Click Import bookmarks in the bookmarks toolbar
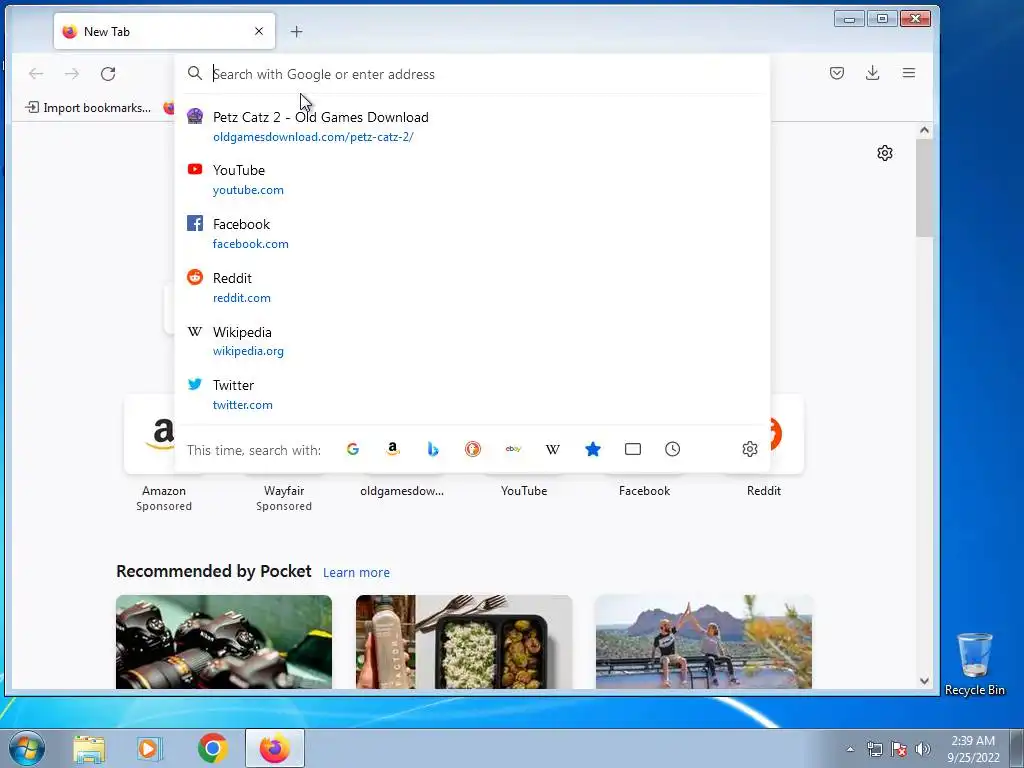 click(88, 108)
